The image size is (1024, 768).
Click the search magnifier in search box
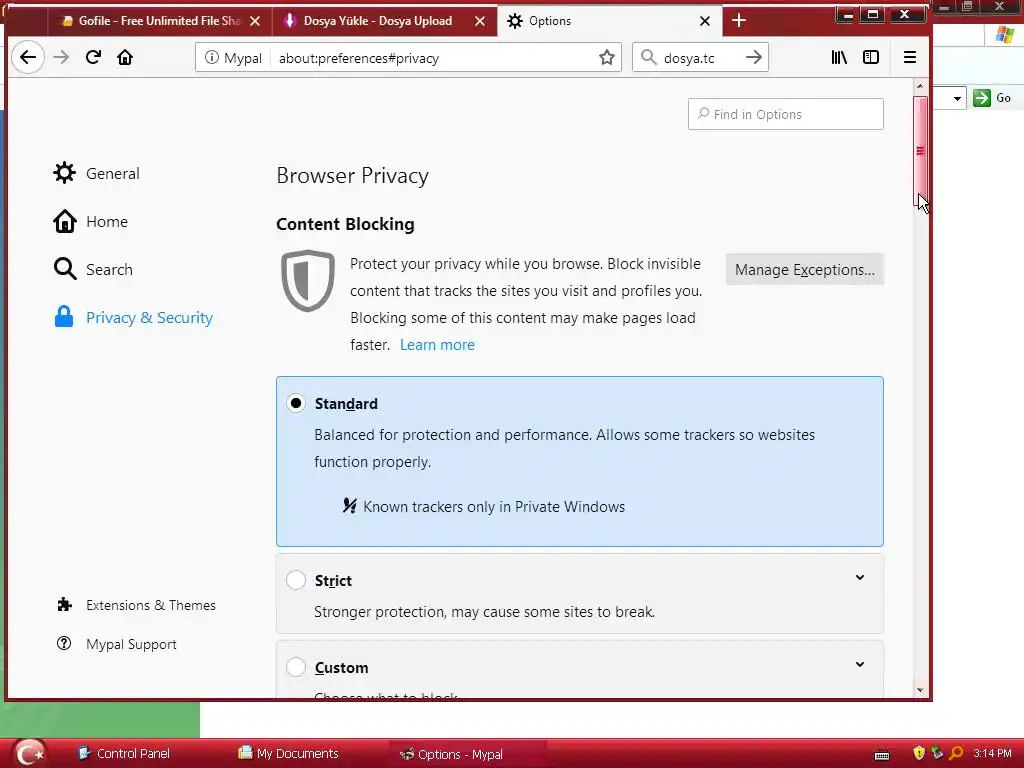[x=648, y=57]
